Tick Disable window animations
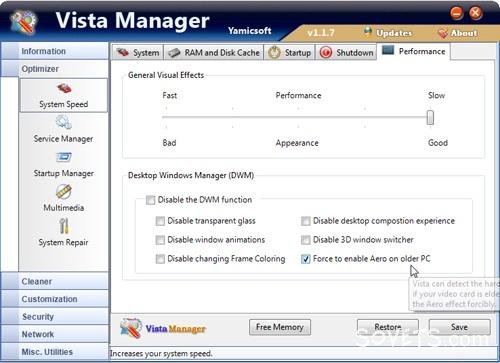 (x=160, y=240)
